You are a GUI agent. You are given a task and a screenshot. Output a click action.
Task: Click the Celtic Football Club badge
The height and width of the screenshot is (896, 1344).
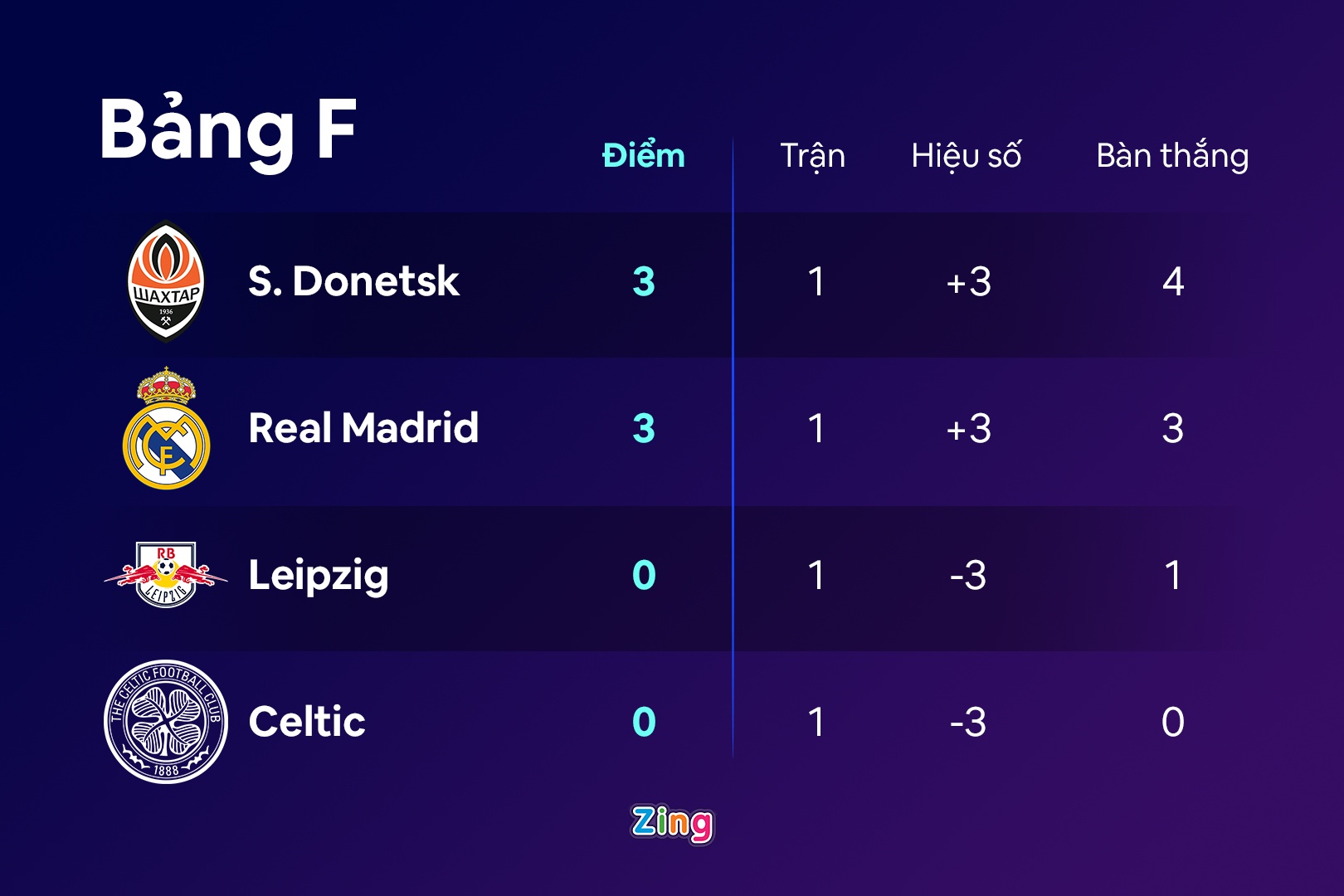[x=166, y=722]
